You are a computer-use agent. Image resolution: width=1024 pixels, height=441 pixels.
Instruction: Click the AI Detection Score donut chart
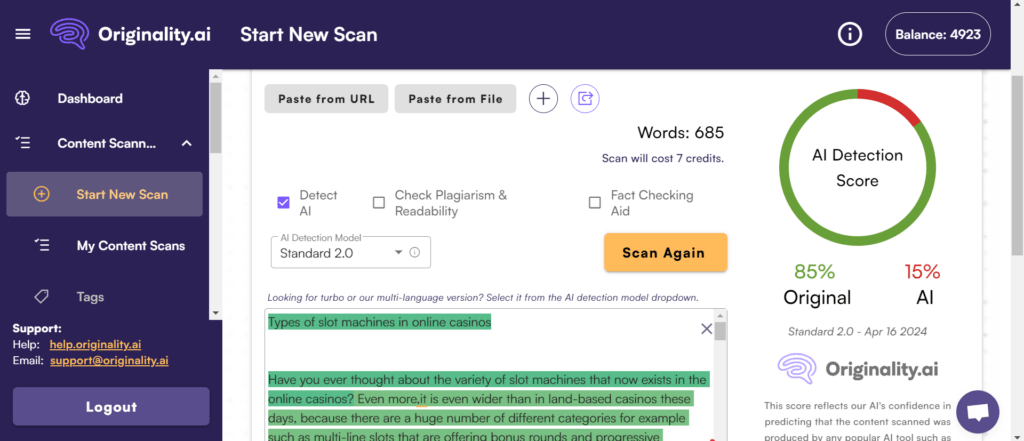tap(857, 168)
